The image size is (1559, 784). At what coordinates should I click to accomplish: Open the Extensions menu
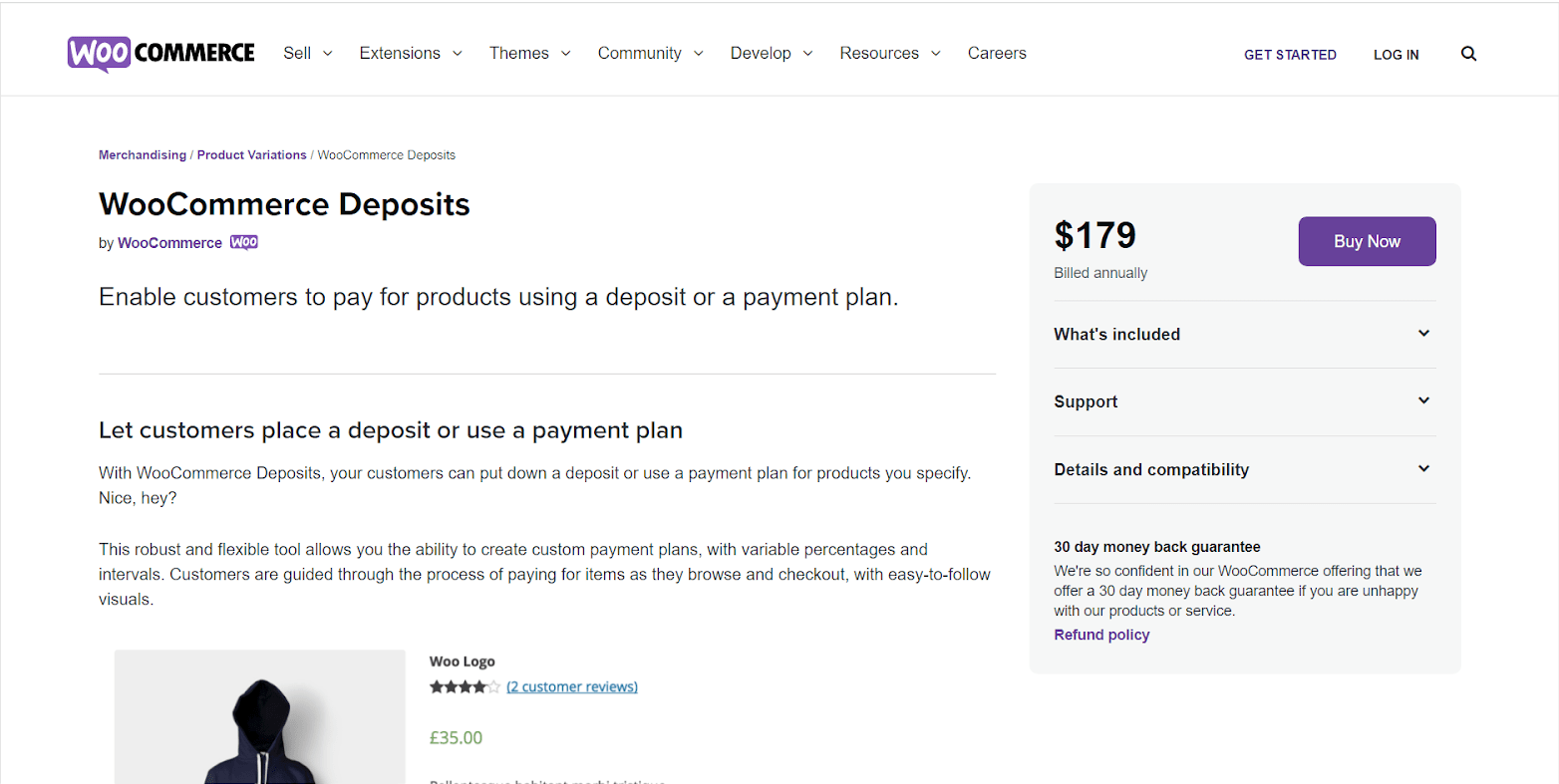pyautogui.click(x=411, y=53)
